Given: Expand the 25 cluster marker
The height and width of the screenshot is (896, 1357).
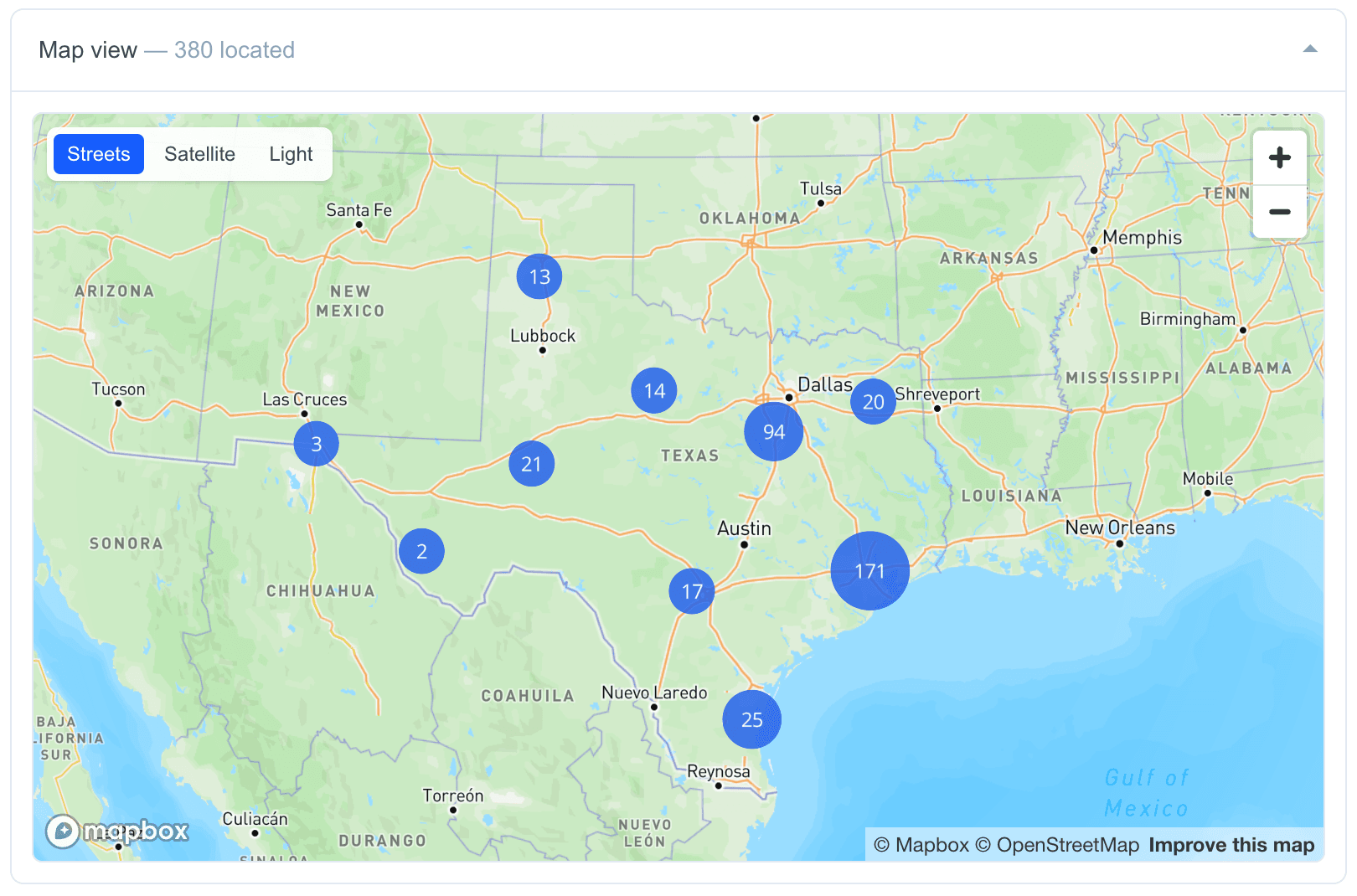Looking at the screenshot, I should 752,720.
